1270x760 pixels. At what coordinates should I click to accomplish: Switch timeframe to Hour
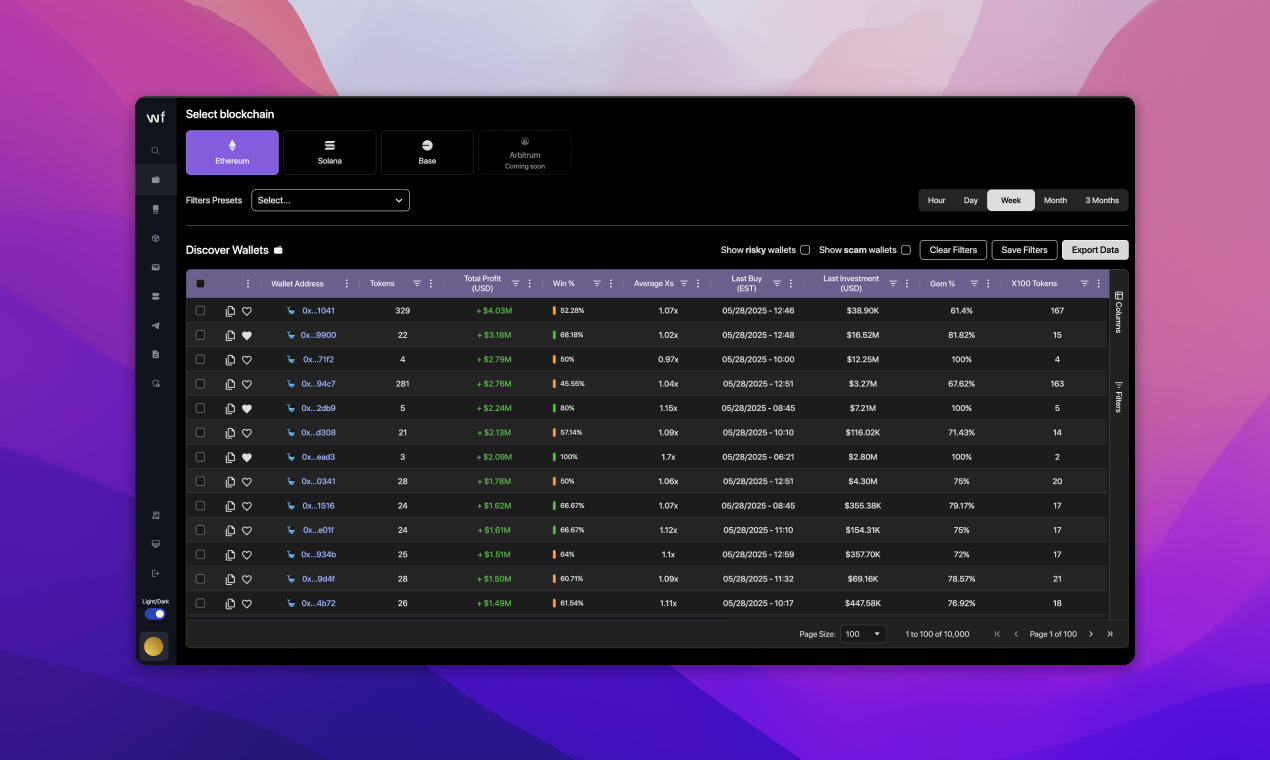[x=936, y=200]
